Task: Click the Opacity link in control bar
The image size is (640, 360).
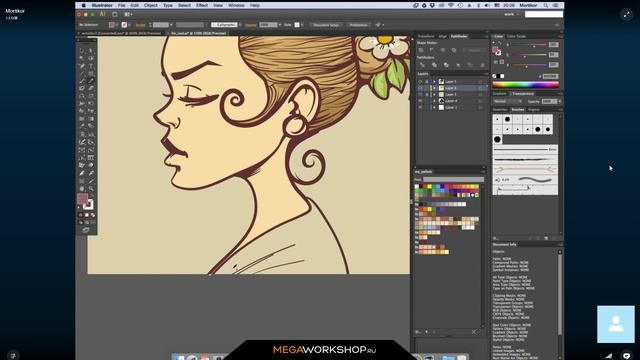Action: [251, 25]
